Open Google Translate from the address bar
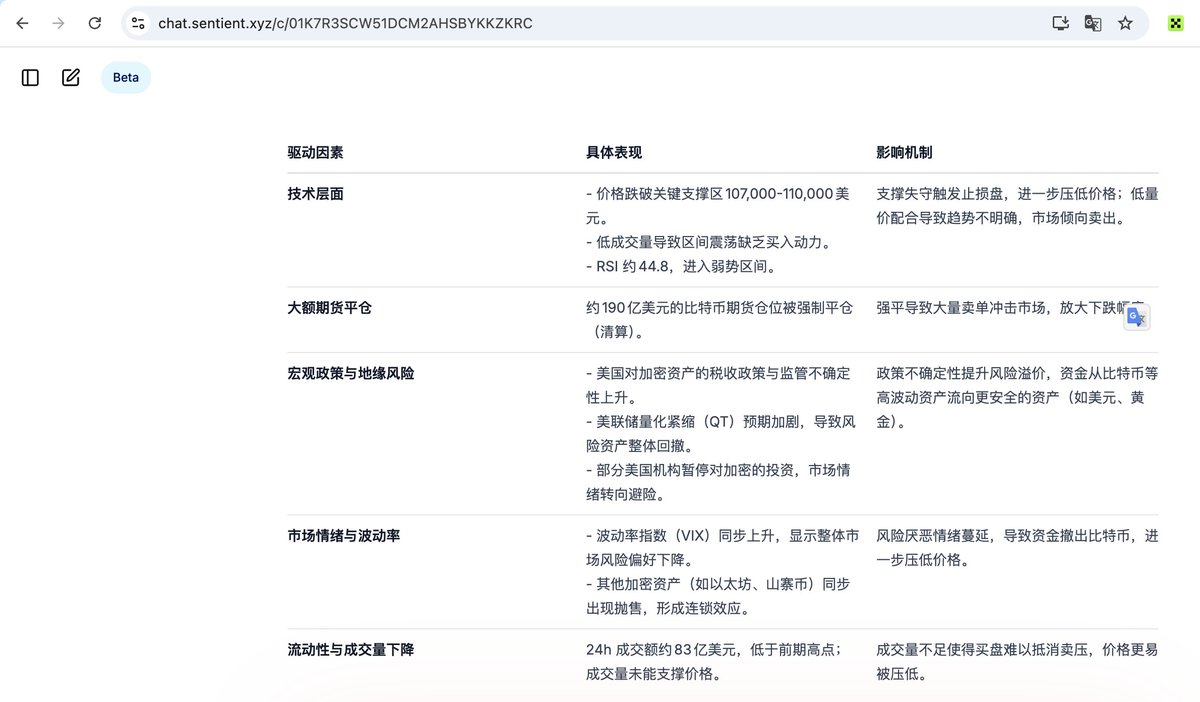 pyautogui.click(x=1093, y=23)
